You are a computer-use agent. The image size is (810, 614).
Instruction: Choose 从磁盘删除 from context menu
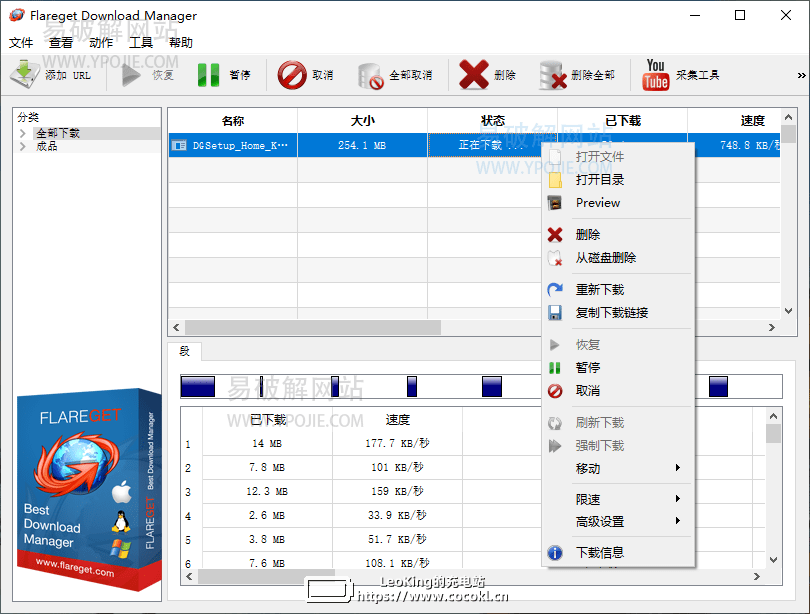pos(605,258)
